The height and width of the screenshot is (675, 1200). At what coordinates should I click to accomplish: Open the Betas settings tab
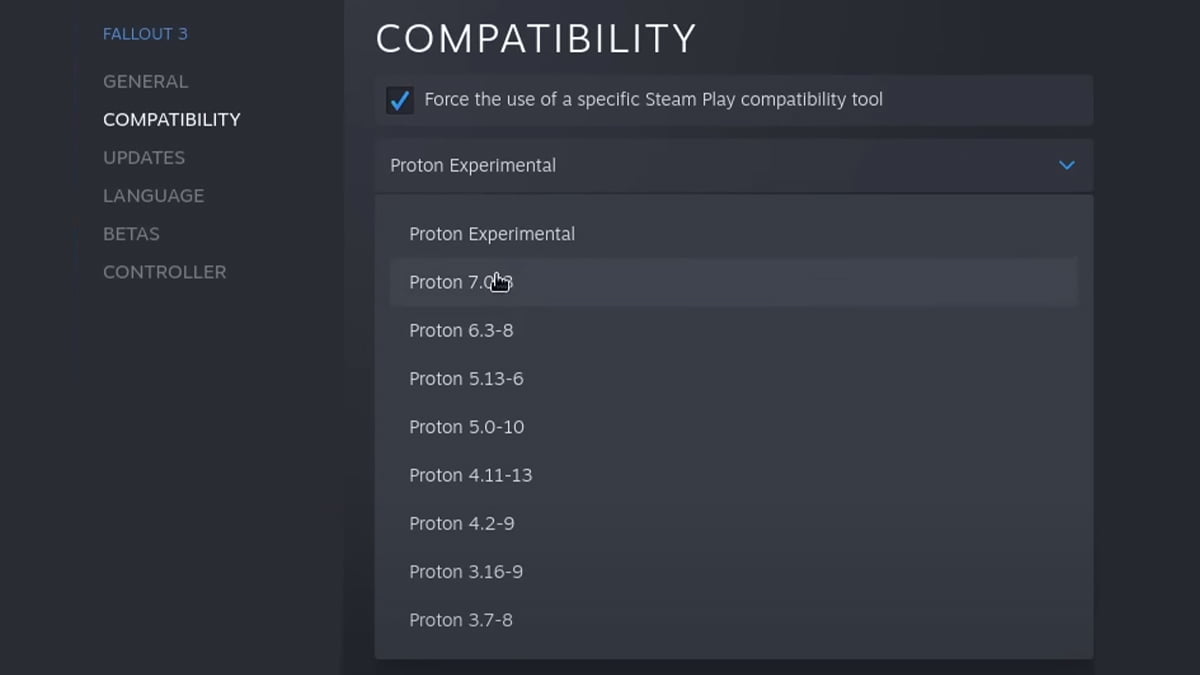point(131,234)
